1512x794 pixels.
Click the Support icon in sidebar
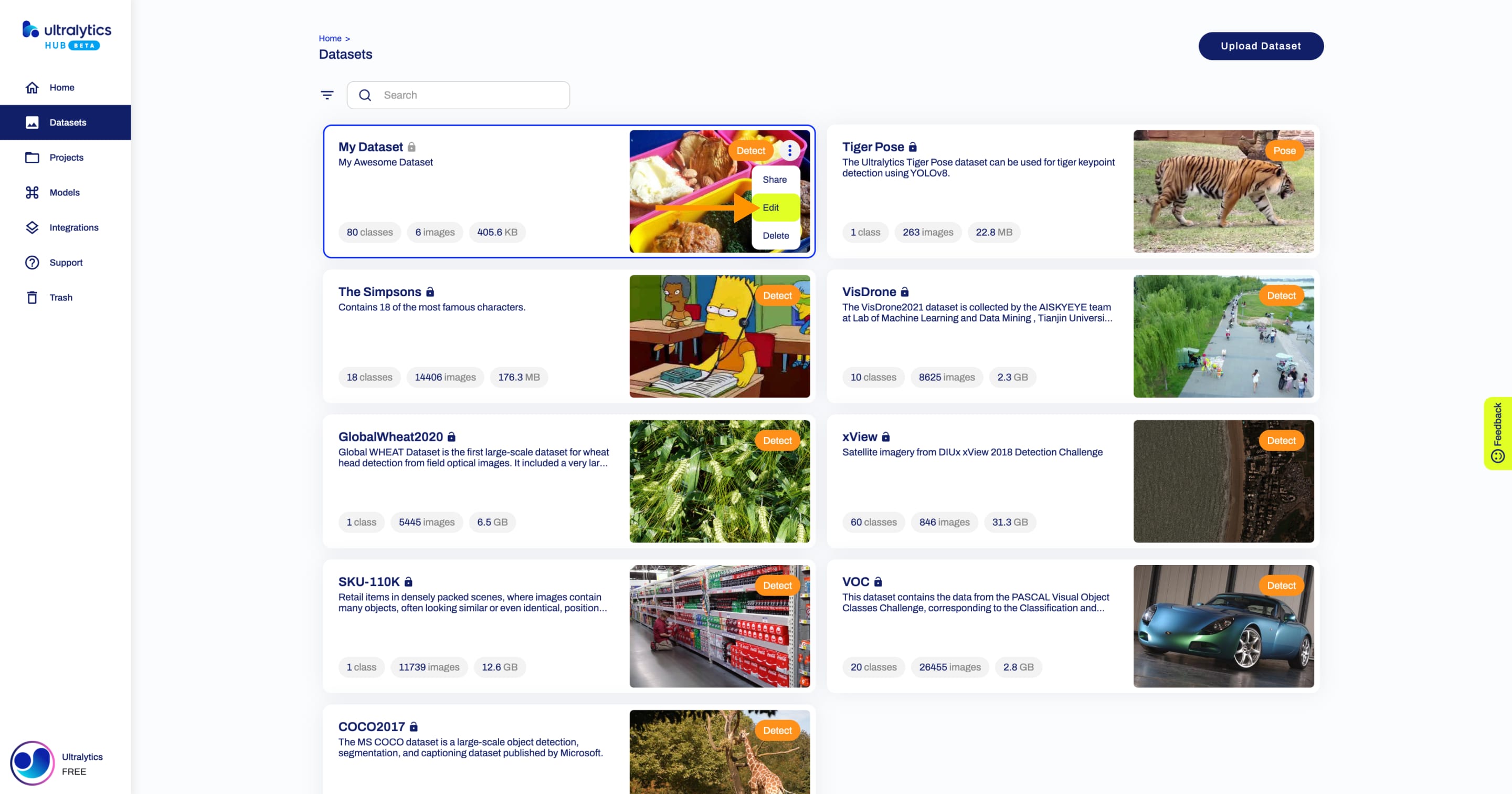click(31, 262)
